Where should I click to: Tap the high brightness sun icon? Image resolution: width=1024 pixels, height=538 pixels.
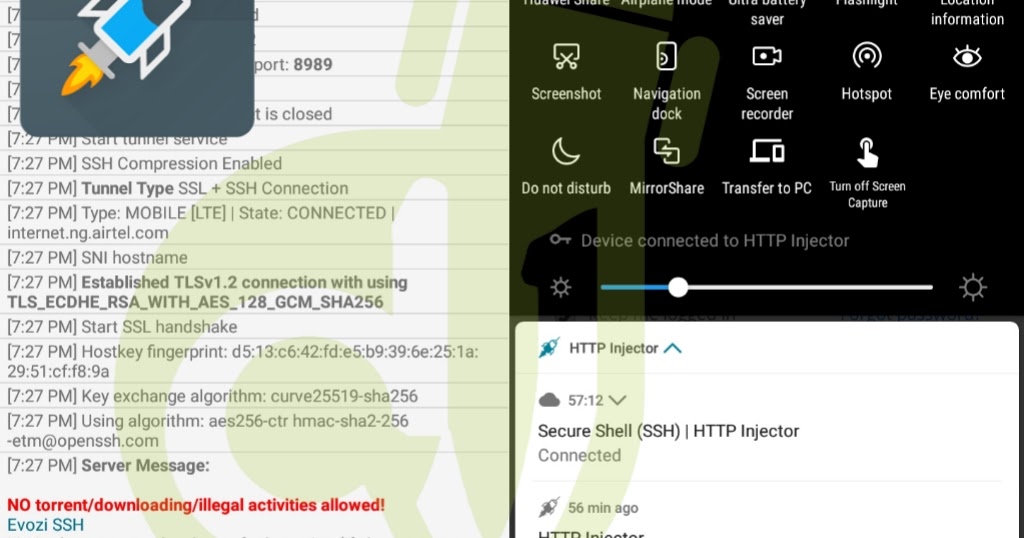(x=972, y=287)
